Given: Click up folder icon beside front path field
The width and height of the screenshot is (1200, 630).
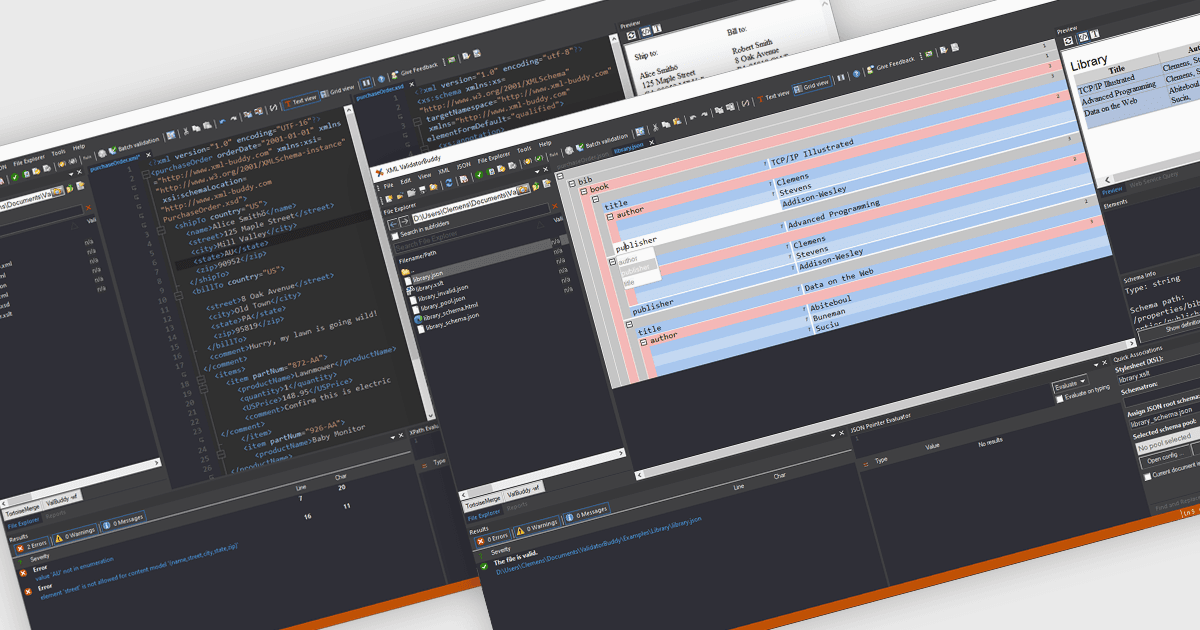Looking at the screenshot, I should click(x=535, y=186).
